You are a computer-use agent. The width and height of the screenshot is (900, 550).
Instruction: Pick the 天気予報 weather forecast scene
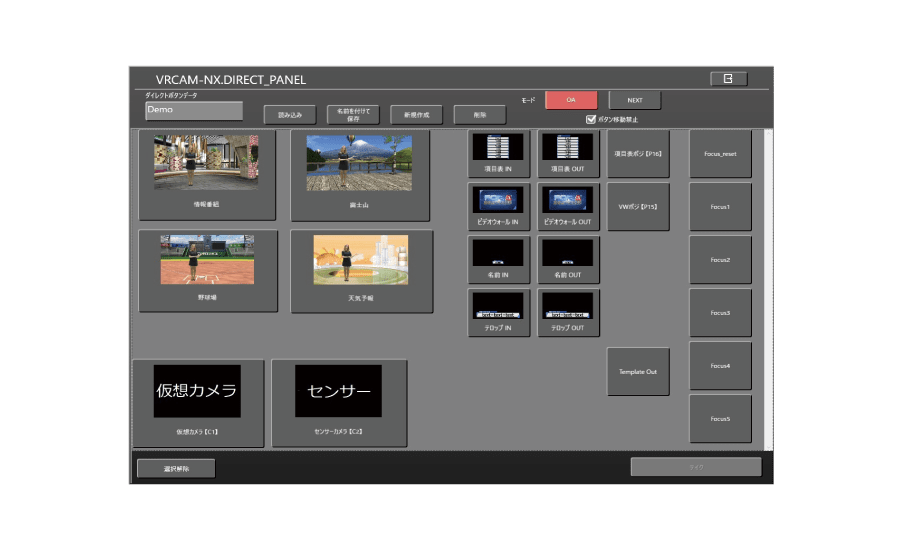point(361,270)
